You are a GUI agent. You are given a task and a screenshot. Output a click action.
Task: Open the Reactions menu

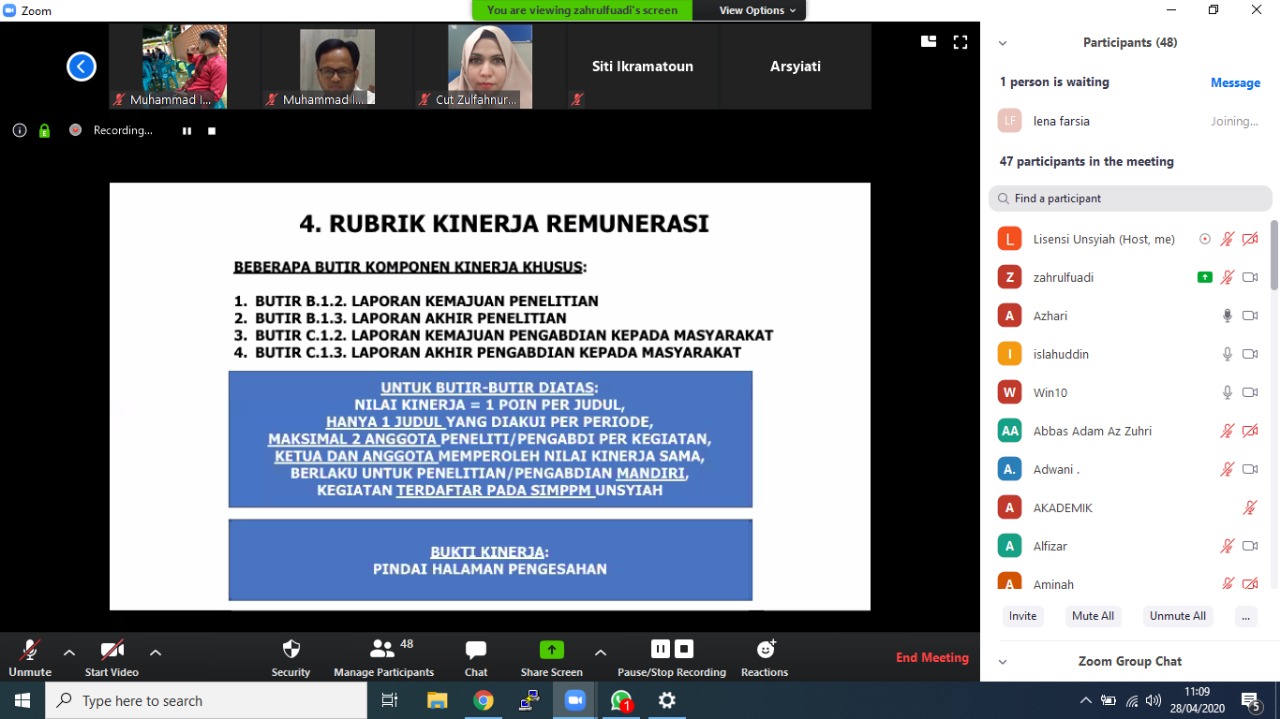pos(765,657)
